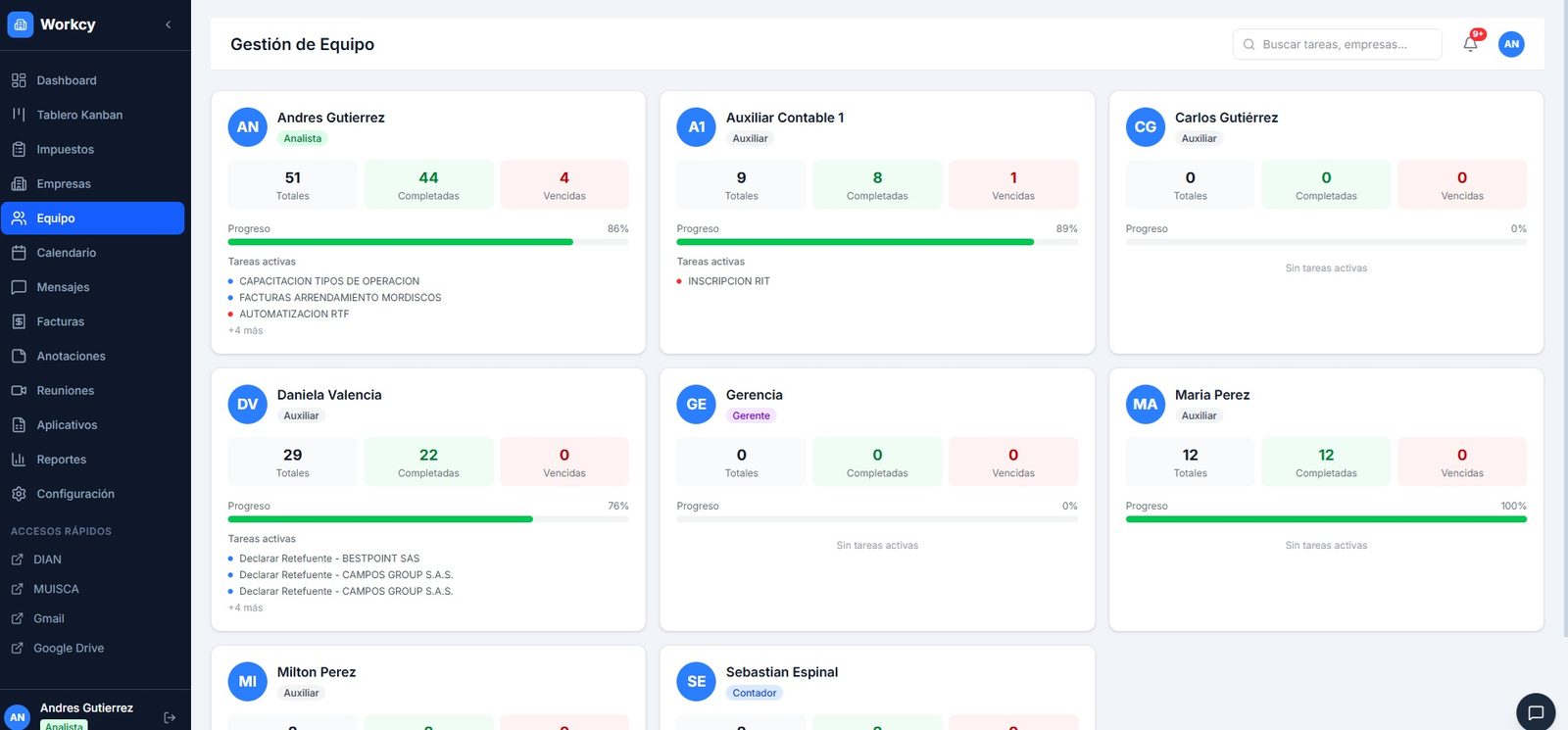Image resolution: width=1568 pixels, height=730 pixels.
Task: Click the MI avatar on Milton Perez card
Action: tap(248, 682)
